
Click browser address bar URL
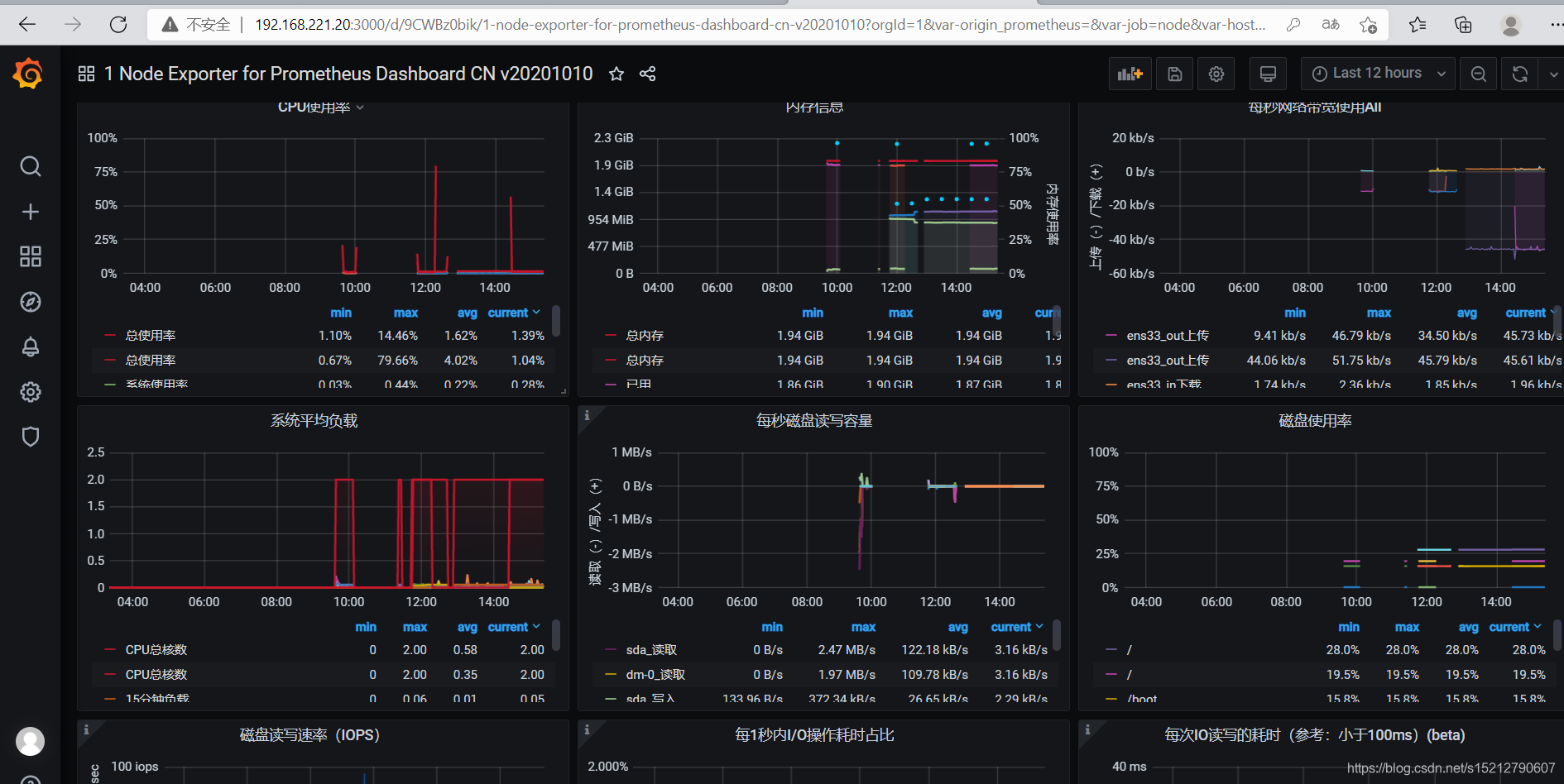pos(760,25)
